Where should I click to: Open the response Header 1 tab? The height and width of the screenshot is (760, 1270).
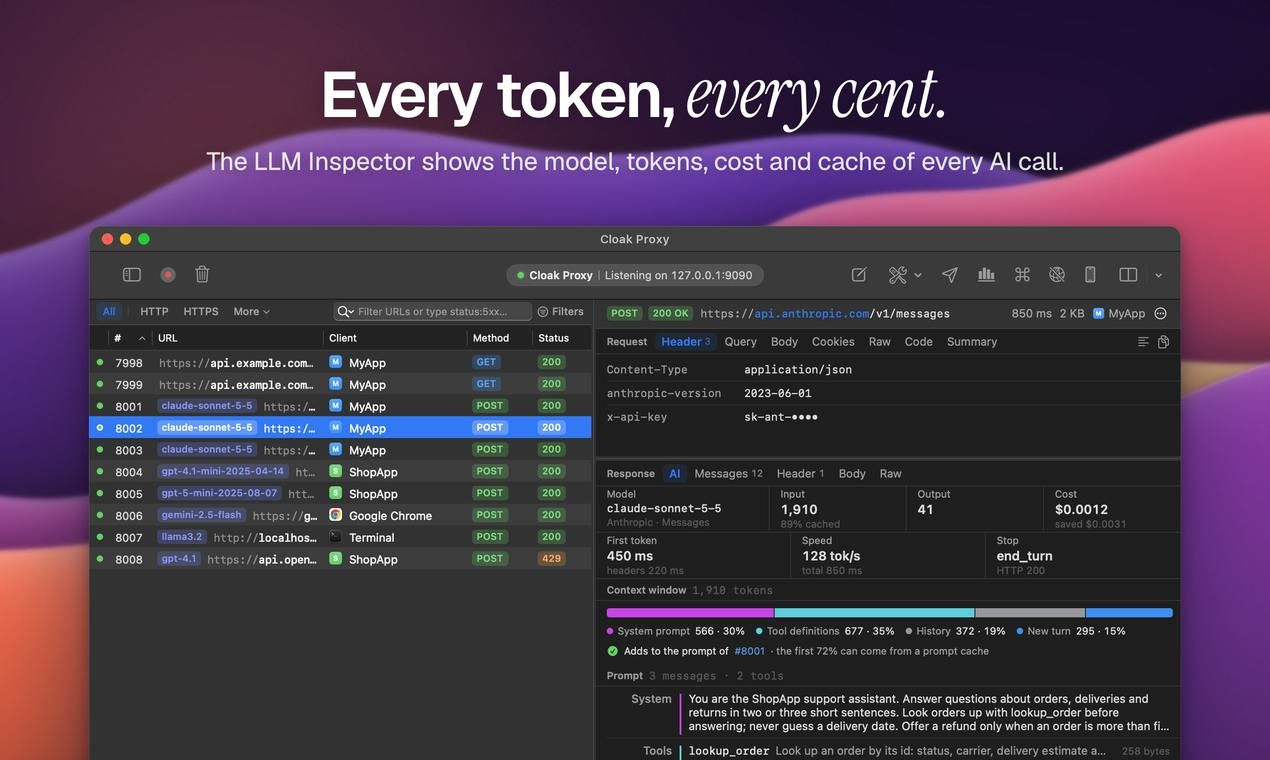click(x=800, y=473)
